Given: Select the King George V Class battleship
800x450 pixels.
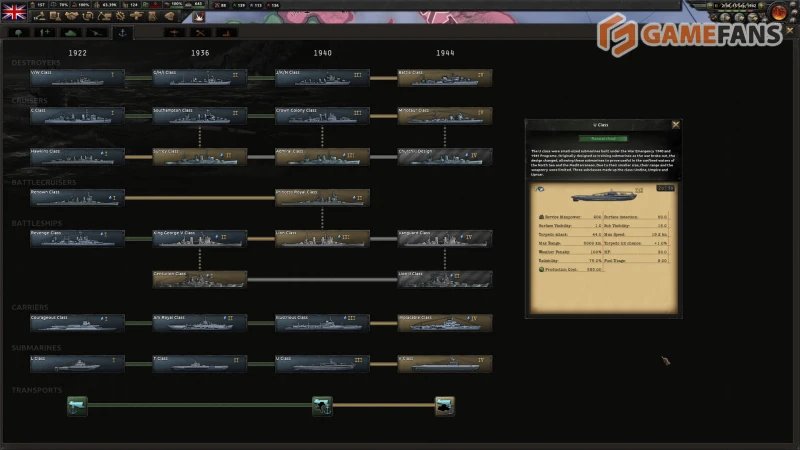Looking at the screenshot, I should [199, 237].
